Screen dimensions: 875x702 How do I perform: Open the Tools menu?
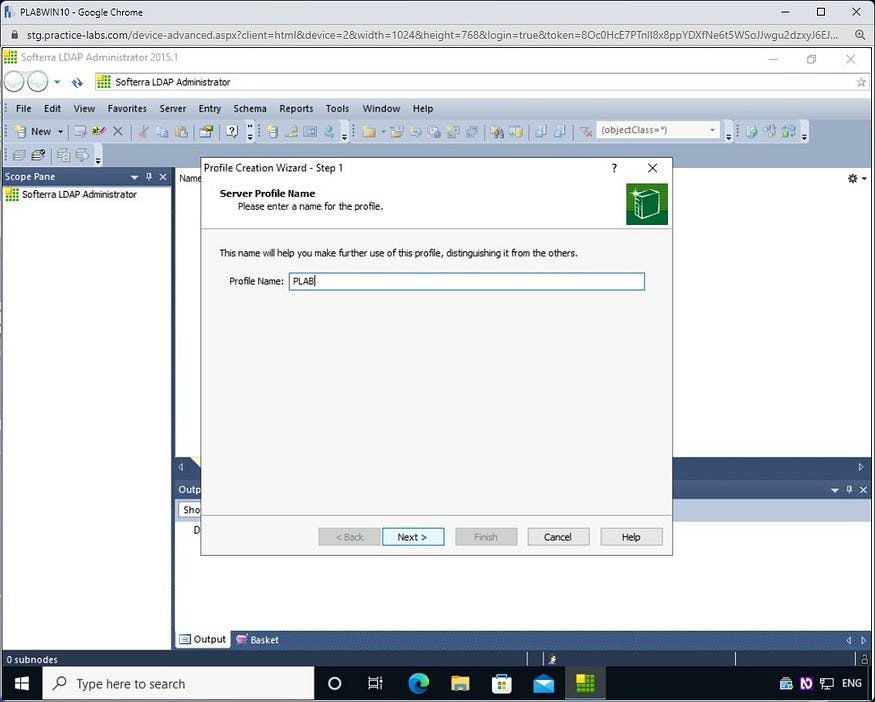click(x=337, y=108)
